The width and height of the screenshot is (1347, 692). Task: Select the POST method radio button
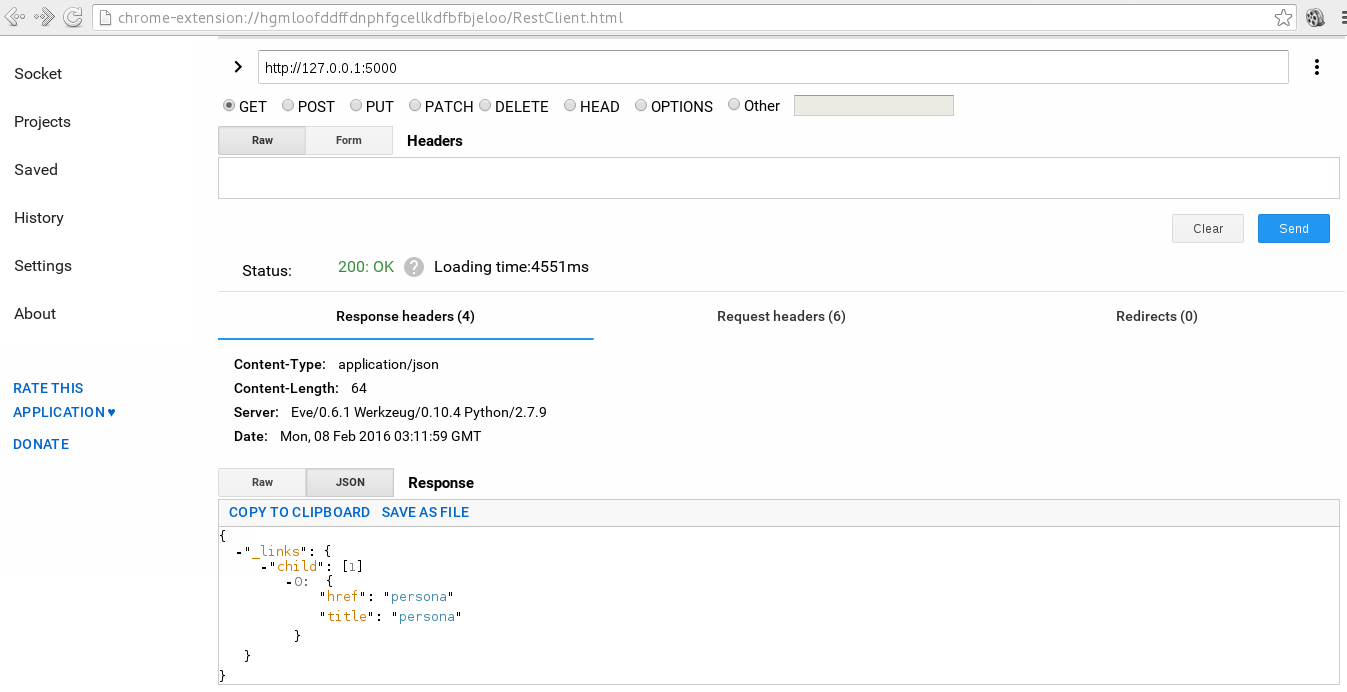pos(288,105)
